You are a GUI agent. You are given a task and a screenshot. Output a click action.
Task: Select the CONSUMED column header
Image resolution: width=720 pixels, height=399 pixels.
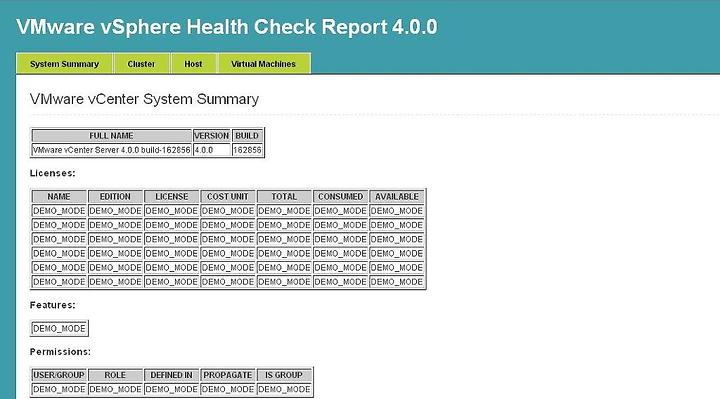pyautogui.click(x=341, y=197)
